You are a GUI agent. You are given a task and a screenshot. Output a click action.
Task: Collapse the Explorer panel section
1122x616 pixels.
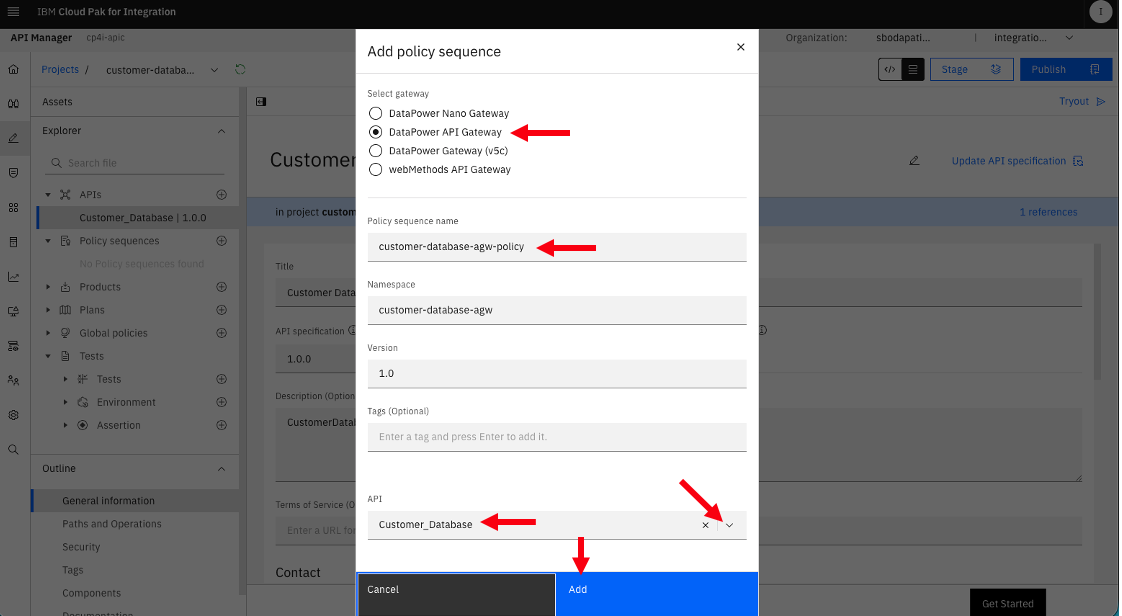(221, 131)
